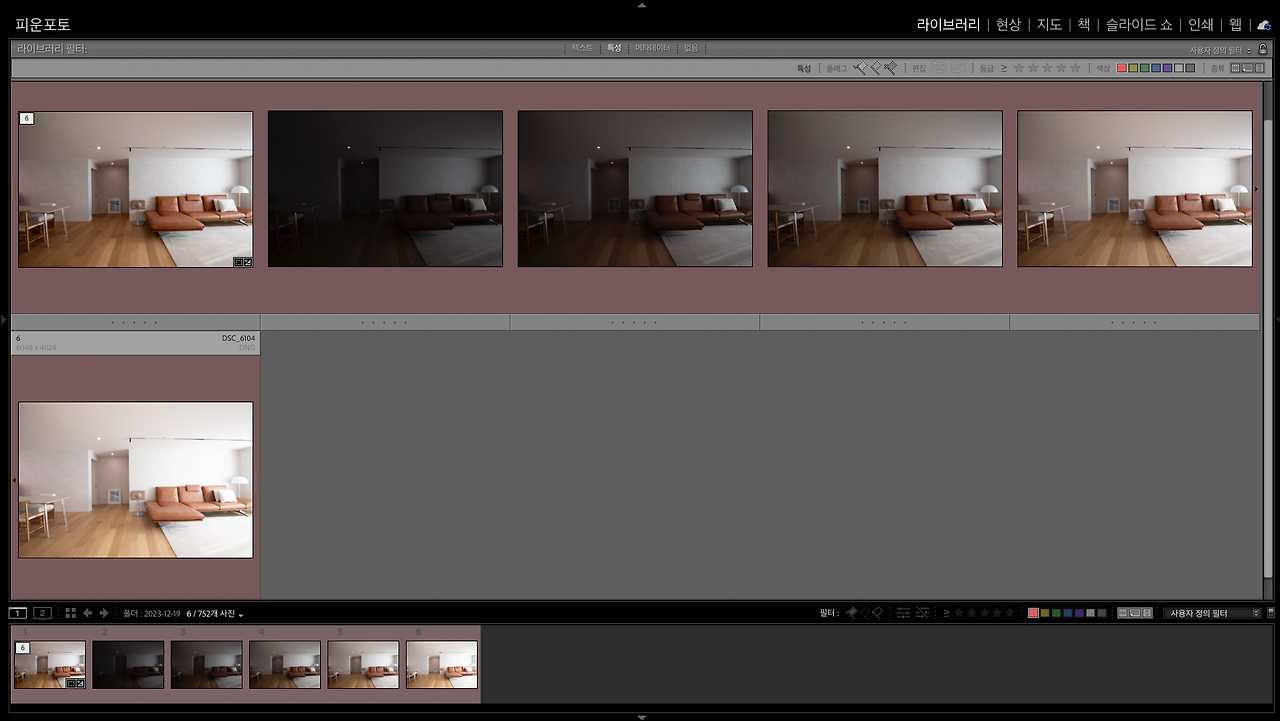Expand the right panel with edge arrow

click(x=1276, y=319)
